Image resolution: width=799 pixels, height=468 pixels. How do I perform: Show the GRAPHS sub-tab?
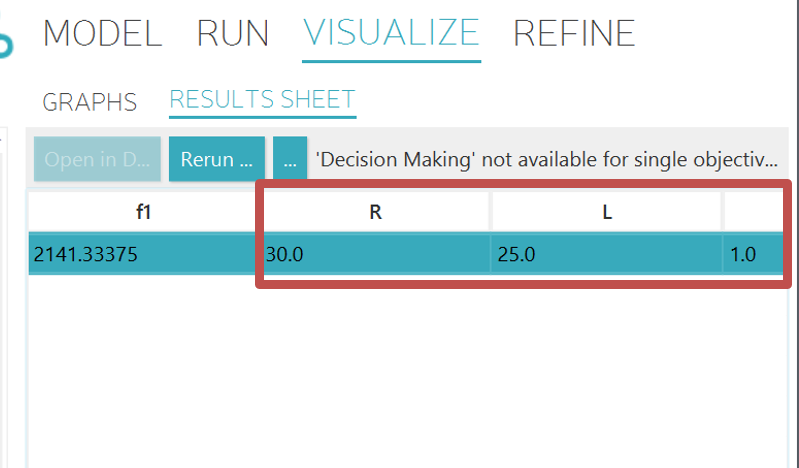(90, 101)
